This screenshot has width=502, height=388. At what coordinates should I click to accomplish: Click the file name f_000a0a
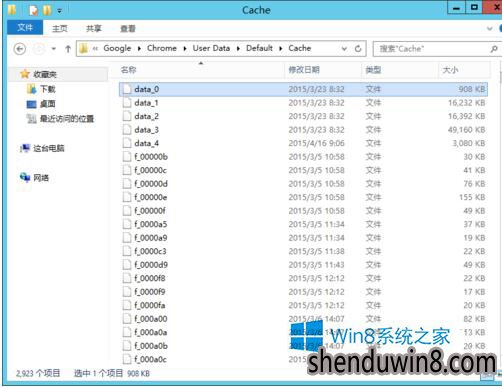coord(151,332)
